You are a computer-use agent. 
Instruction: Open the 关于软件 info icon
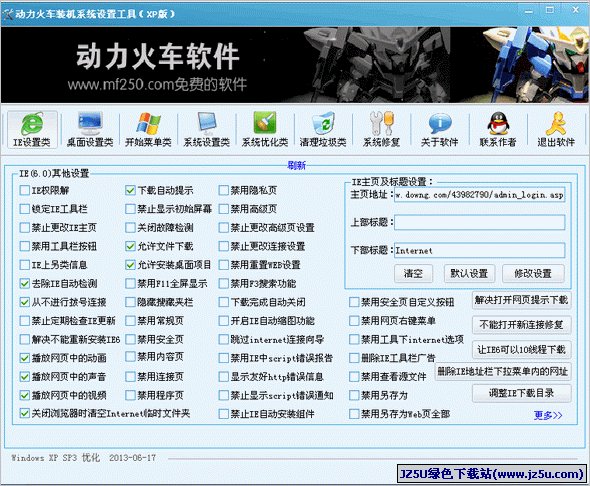point(439,129)
